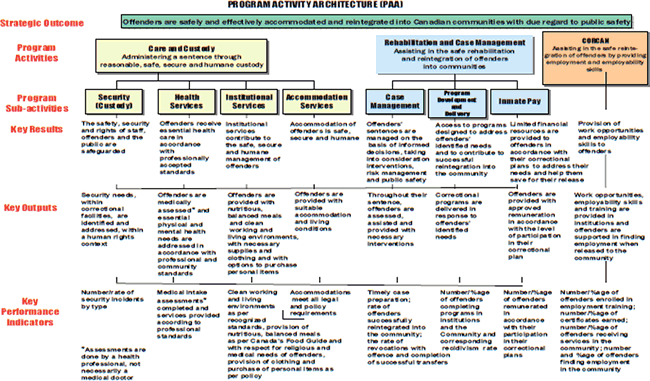Click indicator 'Number/%age of offenders remunerated'
This screenshot has height=381, width=650.
pos(527,324)
